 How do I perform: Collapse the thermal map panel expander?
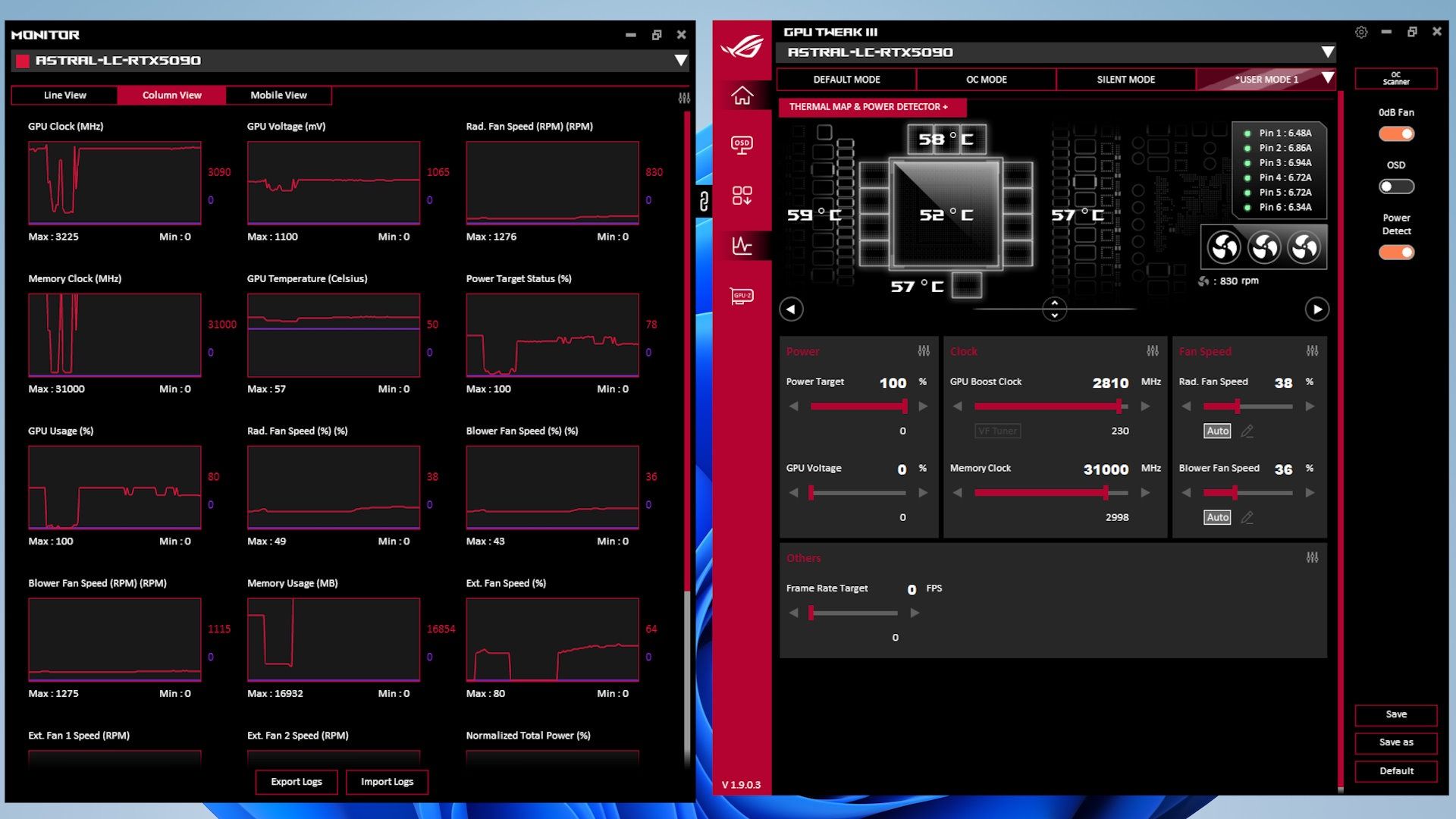[1054, 309]
